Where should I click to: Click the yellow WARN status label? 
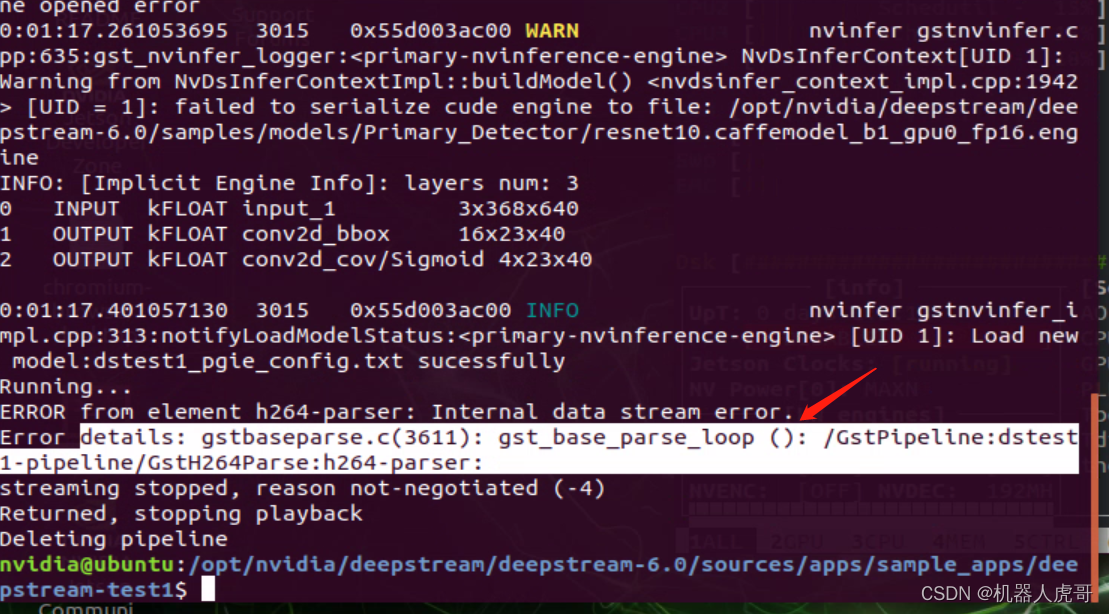tap(551, 30)
